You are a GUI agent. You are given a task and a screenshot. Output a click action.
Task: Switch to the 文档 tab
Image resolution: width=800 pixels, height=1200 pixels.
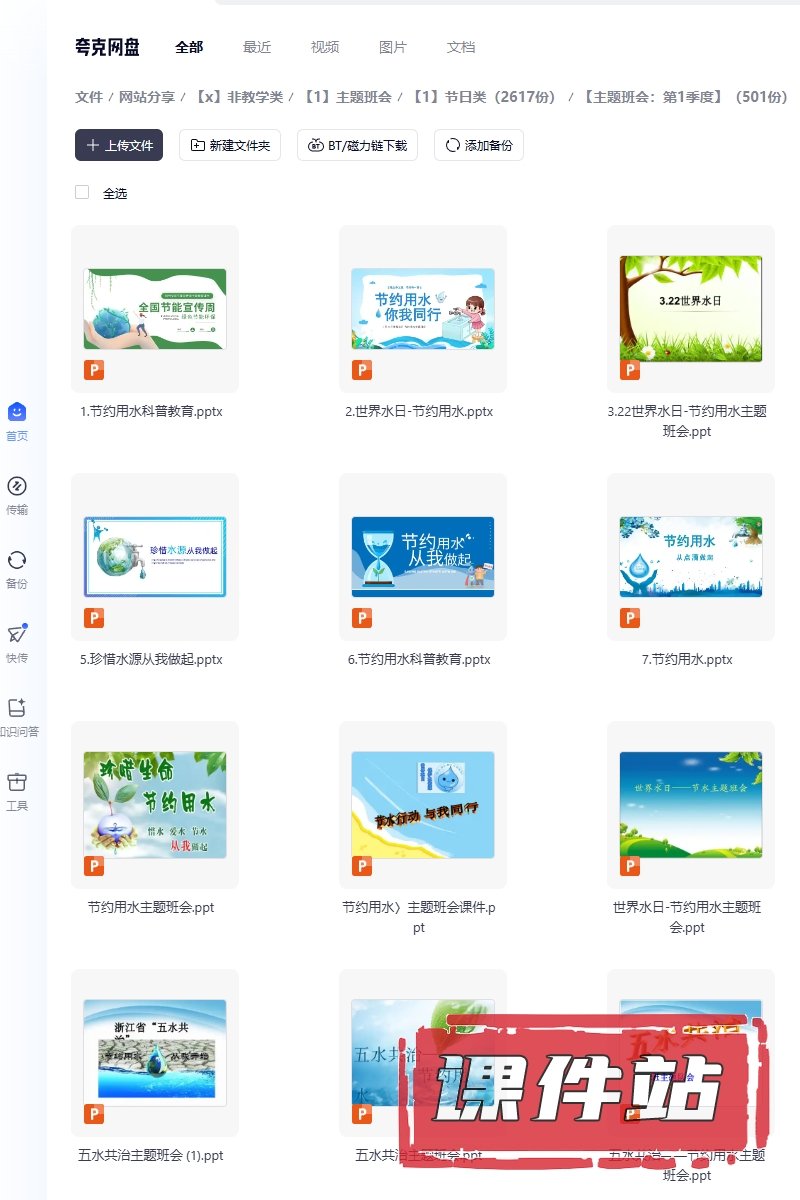pos(461,47)
